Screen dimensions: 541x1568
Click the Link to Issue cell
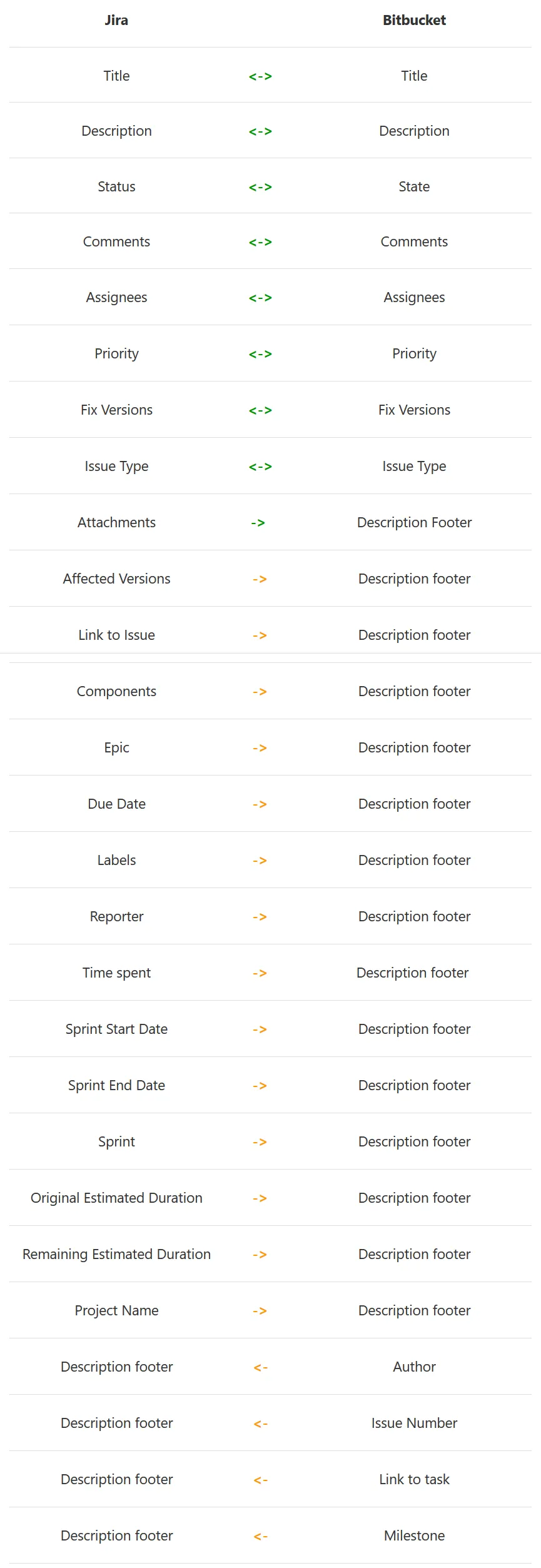coord(116,635)
